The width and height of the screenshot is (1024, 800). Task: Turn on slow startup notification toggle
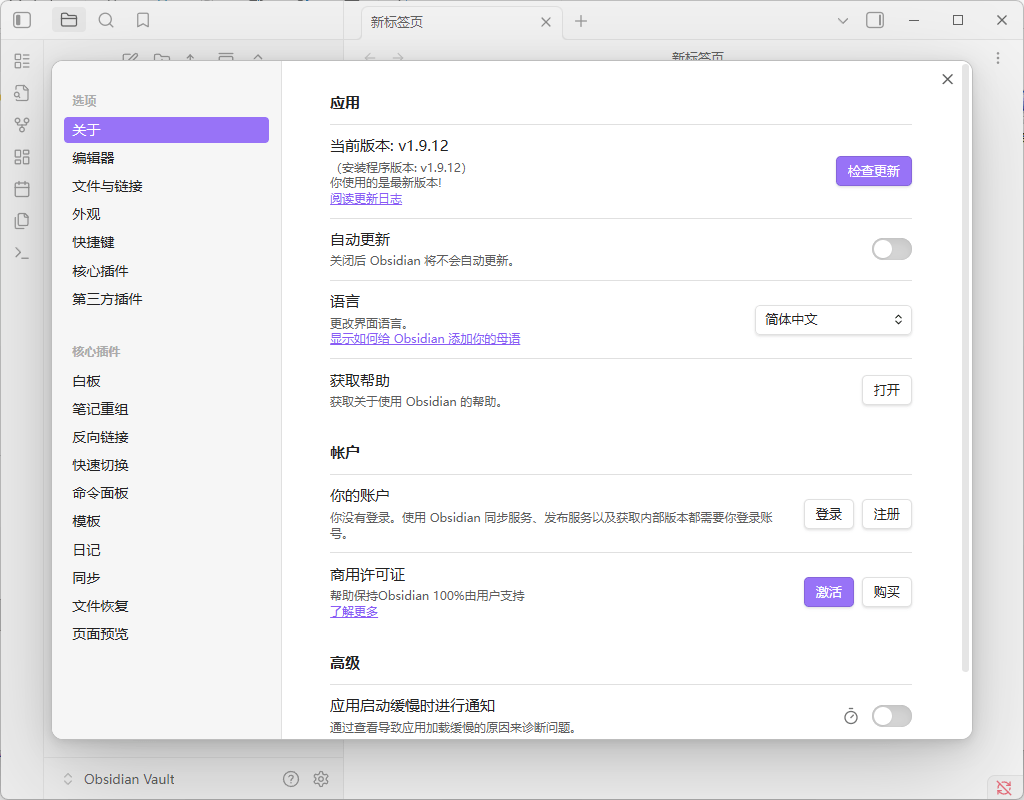891,716
